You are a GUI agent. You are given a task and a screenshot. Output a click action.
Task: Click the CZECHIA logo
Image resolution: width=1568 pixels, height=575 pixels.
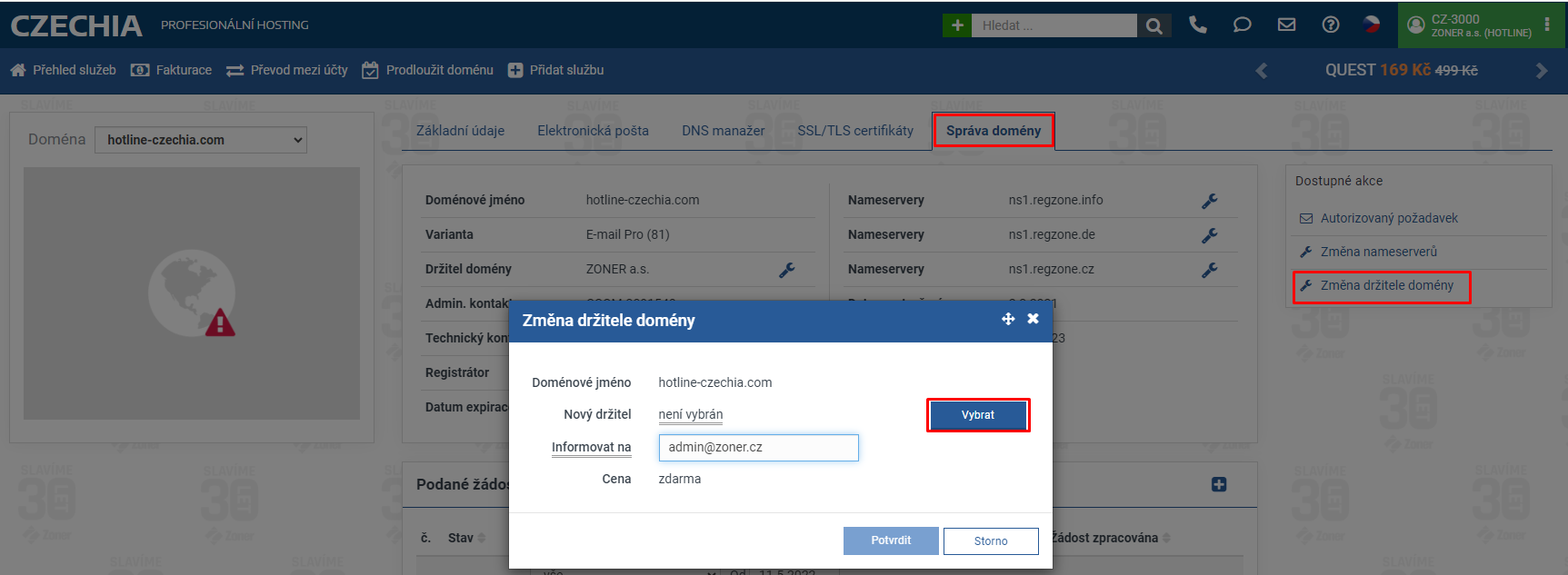pos(76,25)
